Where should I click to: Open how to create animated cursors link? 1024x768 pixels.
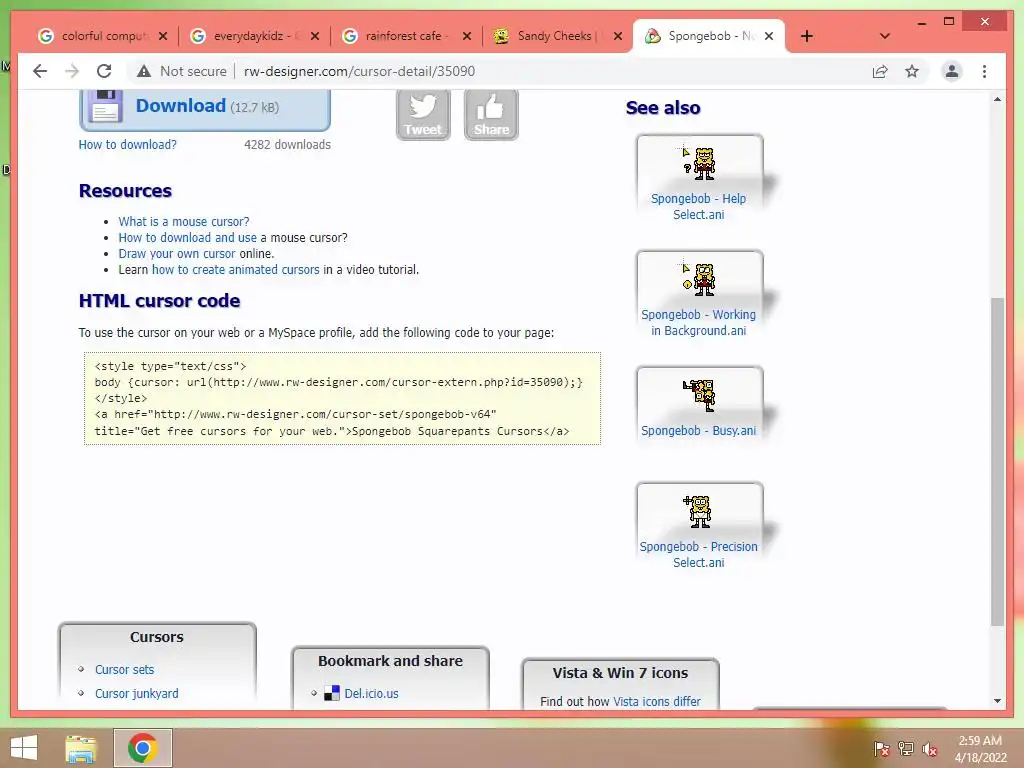click(235, 270)
